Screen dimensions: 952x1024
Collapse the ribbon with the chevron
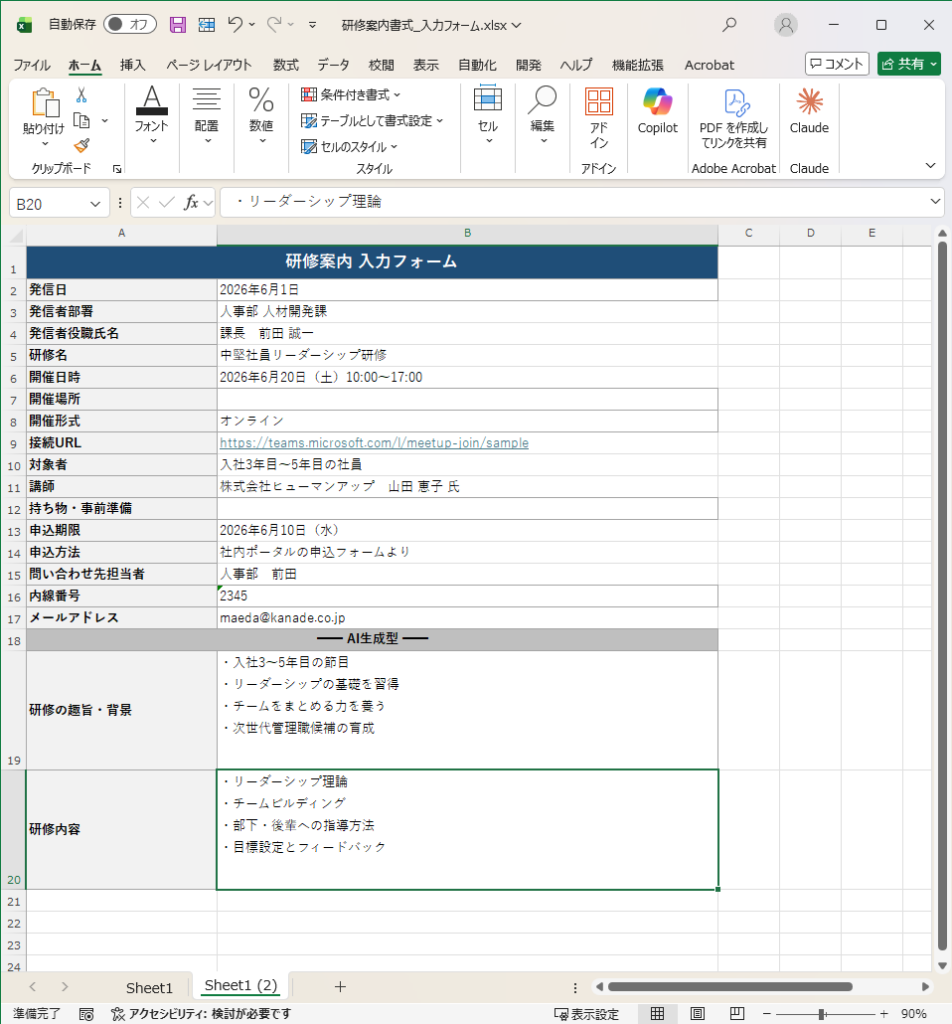(930, 166)
